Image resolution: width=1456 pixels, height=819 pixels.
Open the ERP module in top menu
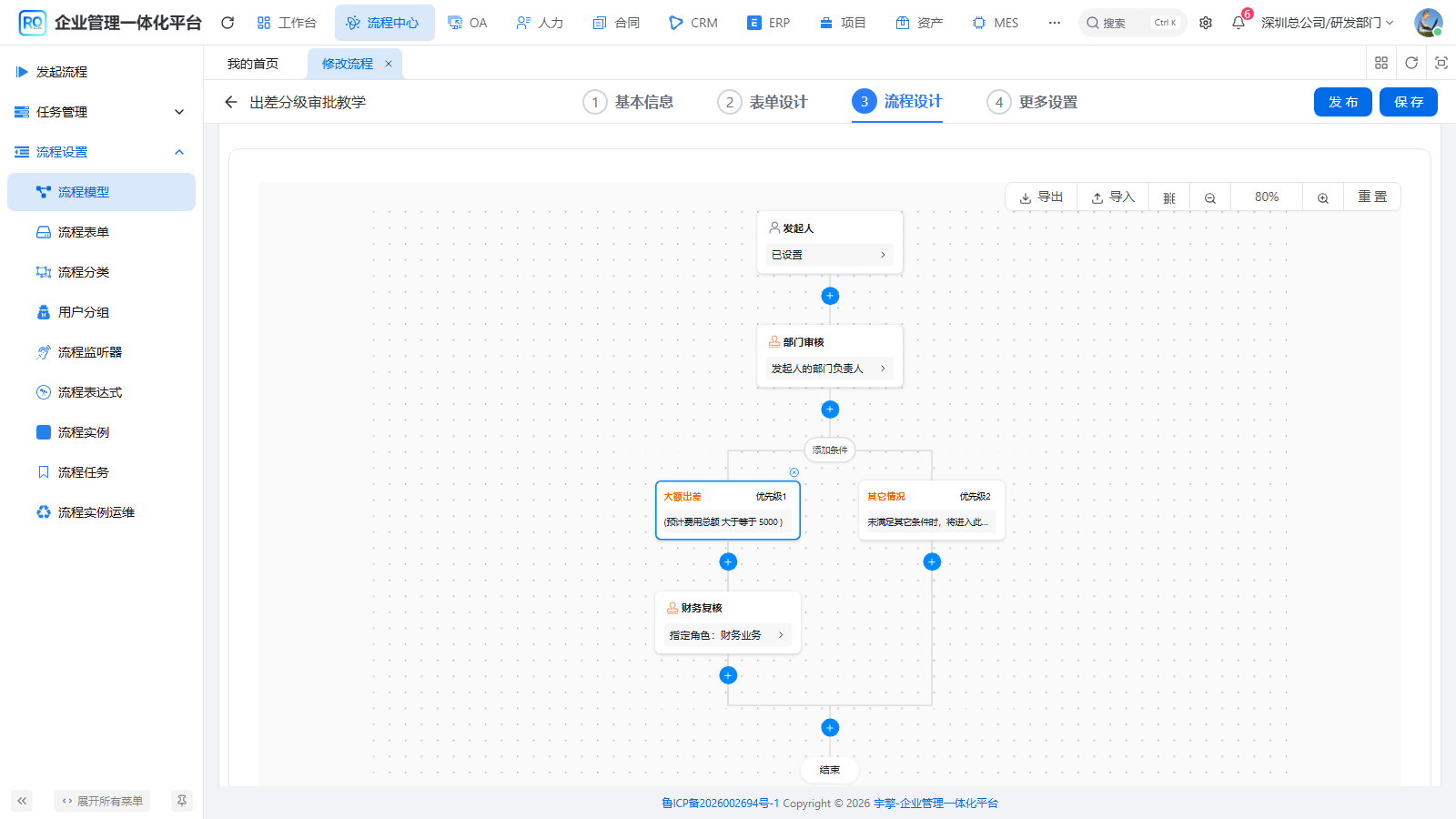[768, 23]
